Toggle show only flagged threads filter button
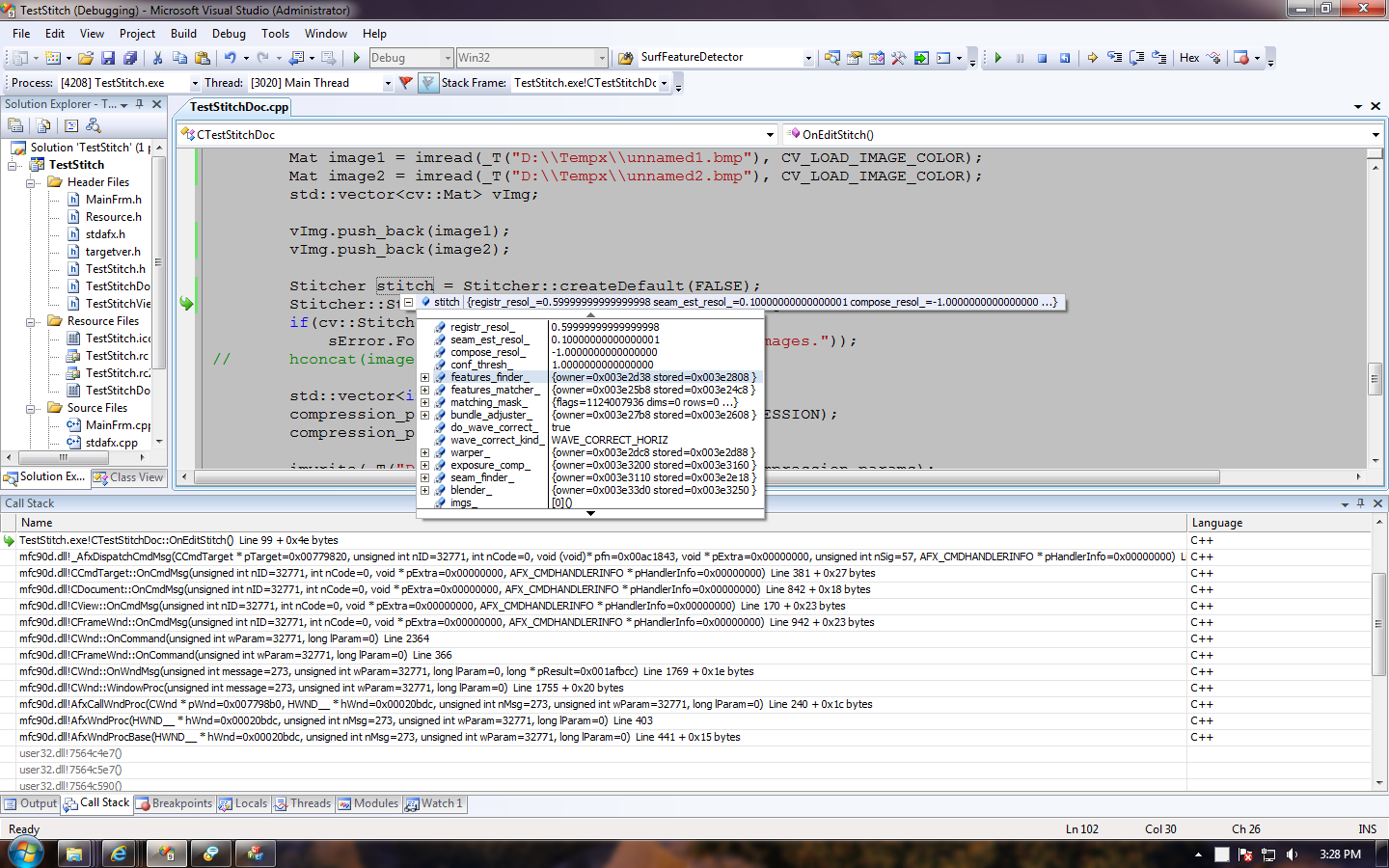1389x868 pixels. [x=428, y=83]
